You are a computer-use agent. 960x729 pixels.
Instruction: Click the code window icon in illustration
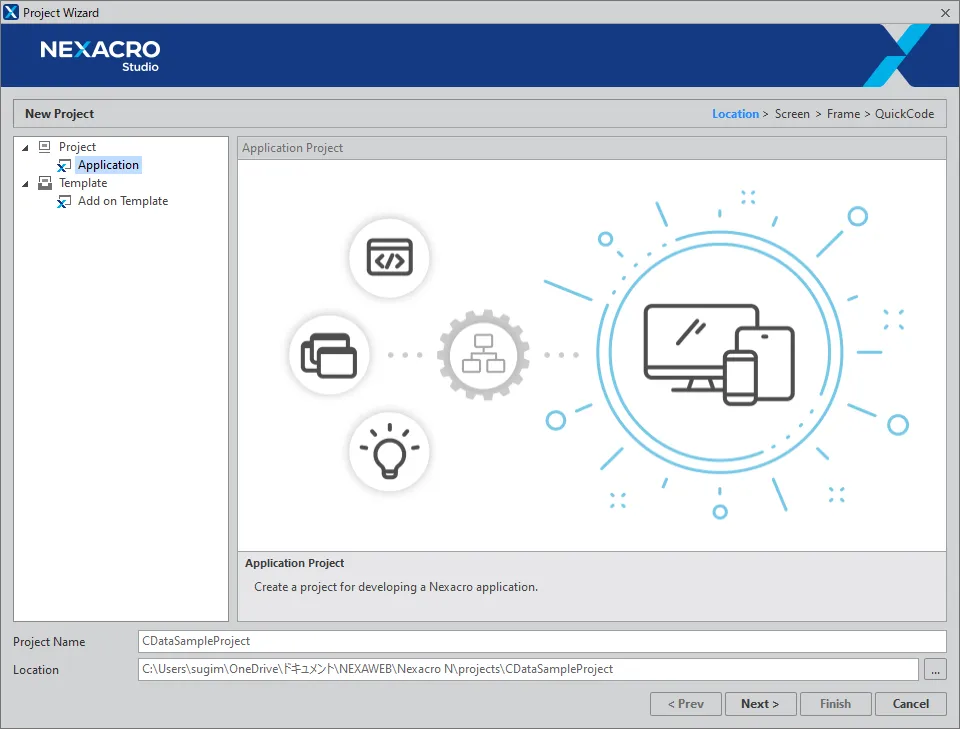point(389,259)
